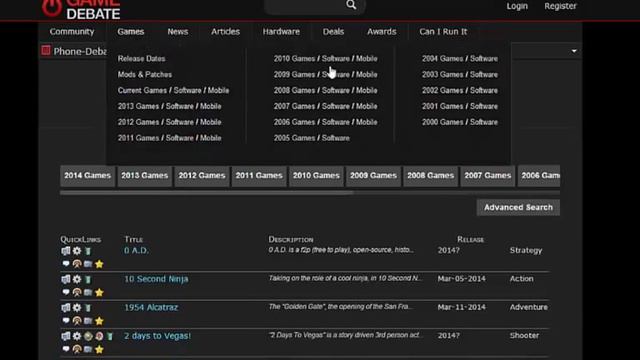Open the Games menu

click(131, 31)
